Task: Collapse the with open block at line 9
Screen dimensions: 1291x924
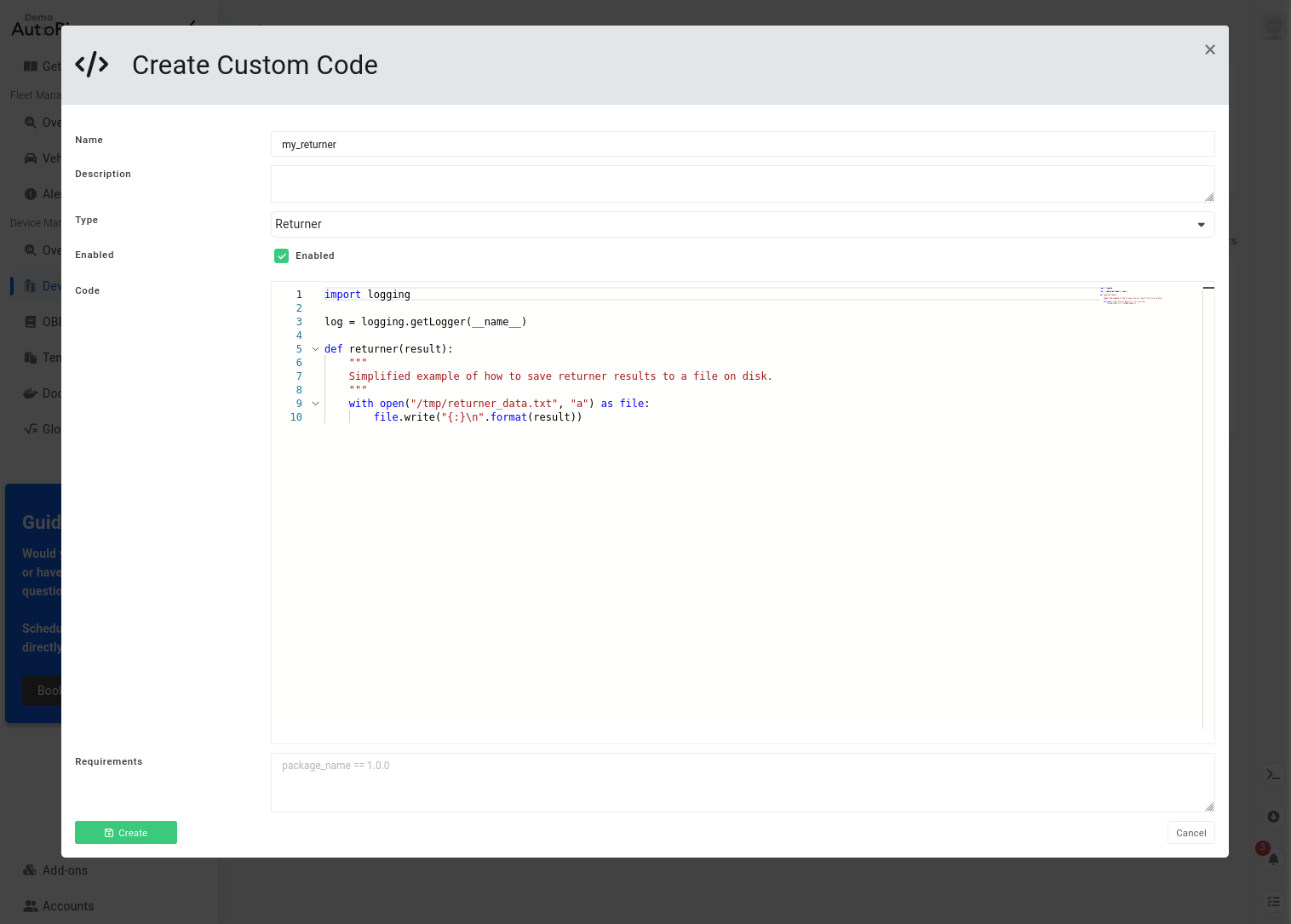Action: click(315, 404)
